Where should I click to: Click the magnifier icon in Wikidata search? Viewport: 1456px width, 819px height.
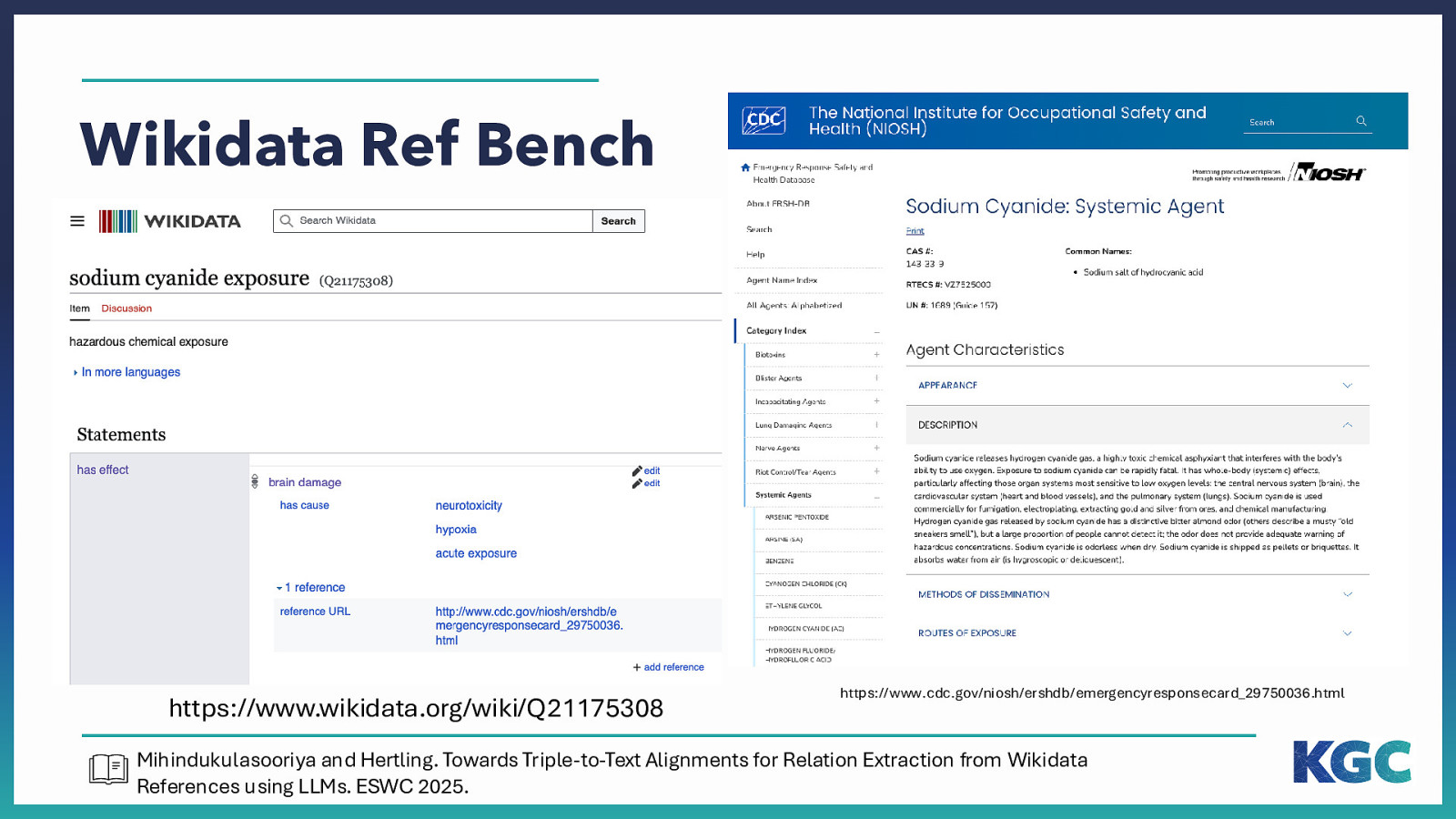pyautogui.click(x=287, y=220)
